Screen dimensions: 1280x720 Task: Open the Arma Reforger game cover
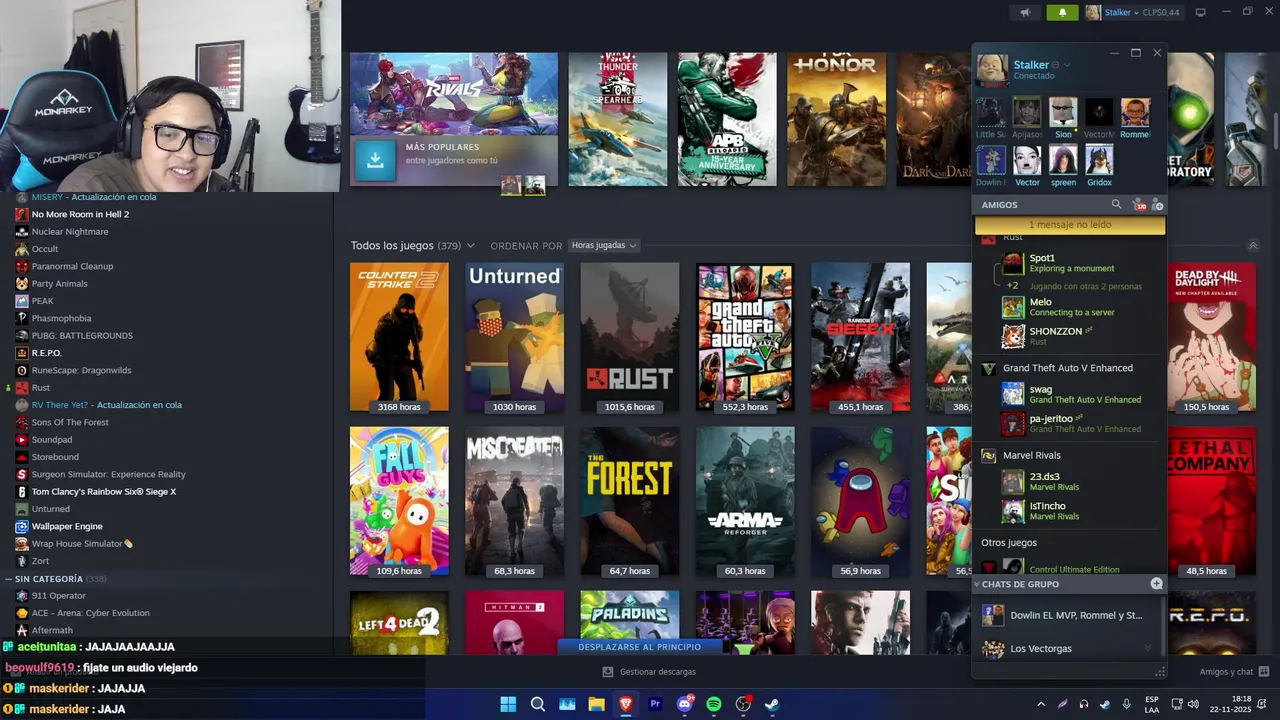click(745, 501)
